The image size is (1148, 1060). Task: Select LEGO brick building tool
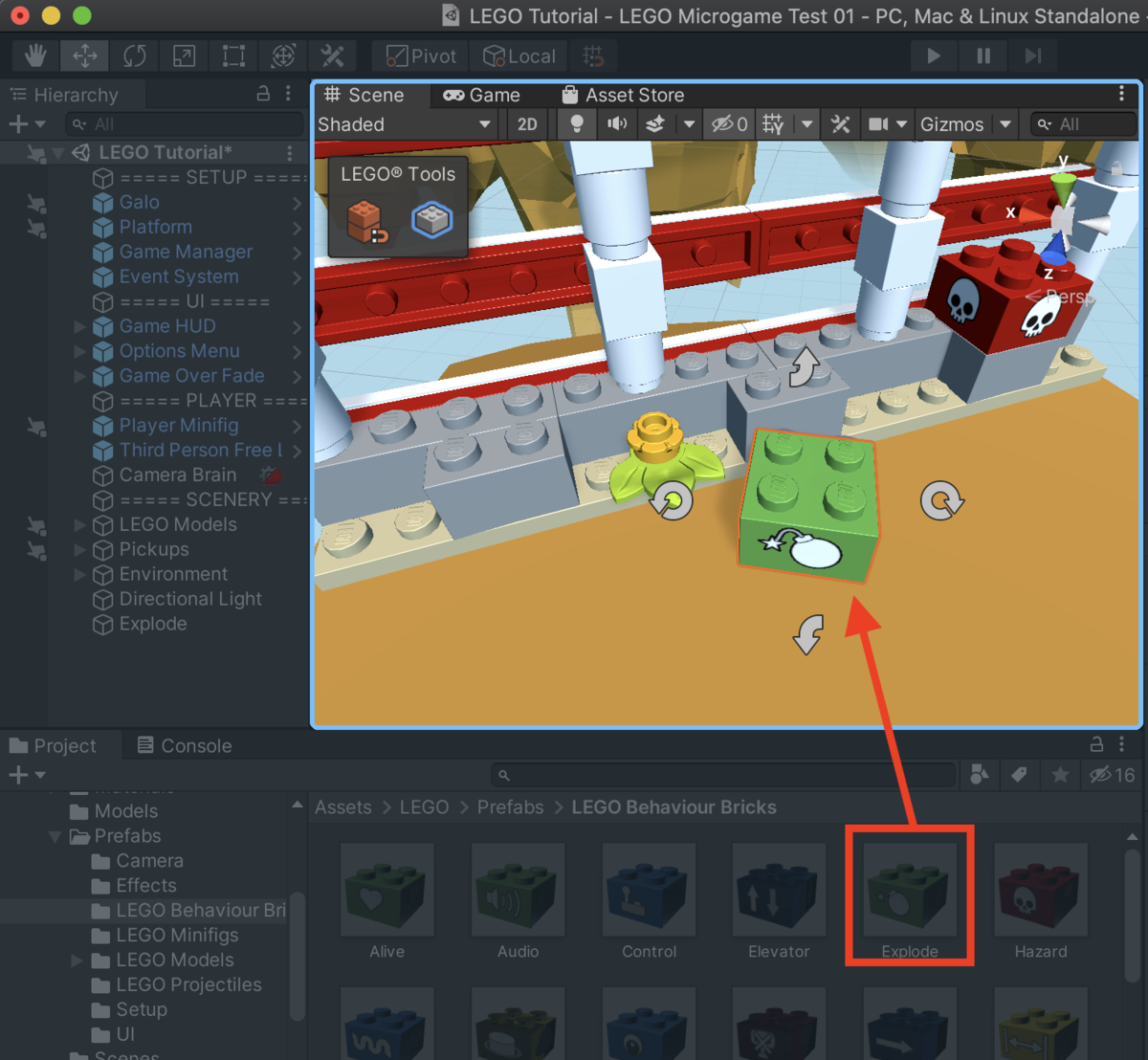(365, 220)
